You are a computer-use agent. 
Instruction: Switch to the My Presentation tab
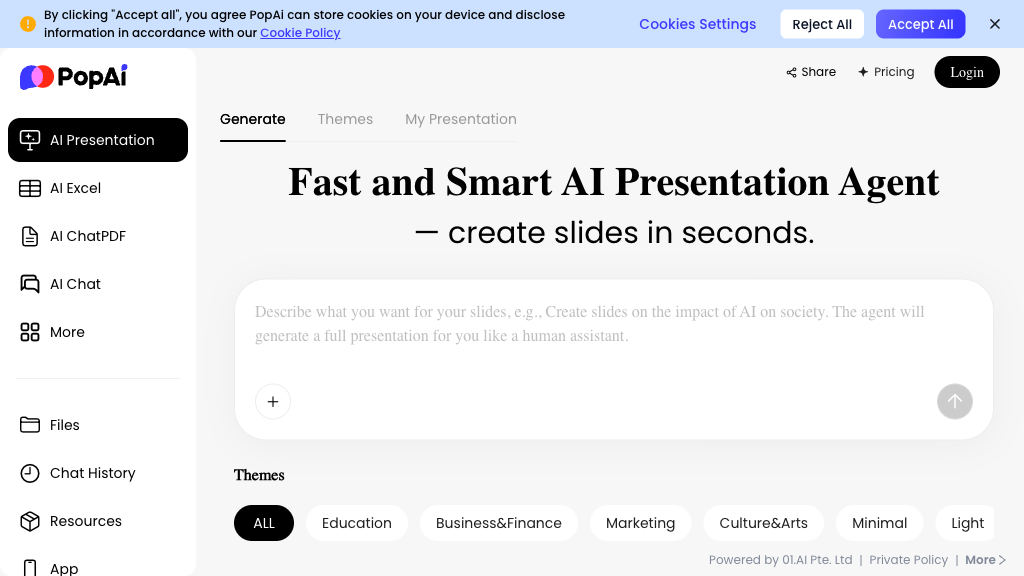pyautogui.click(x=460, y=119)
